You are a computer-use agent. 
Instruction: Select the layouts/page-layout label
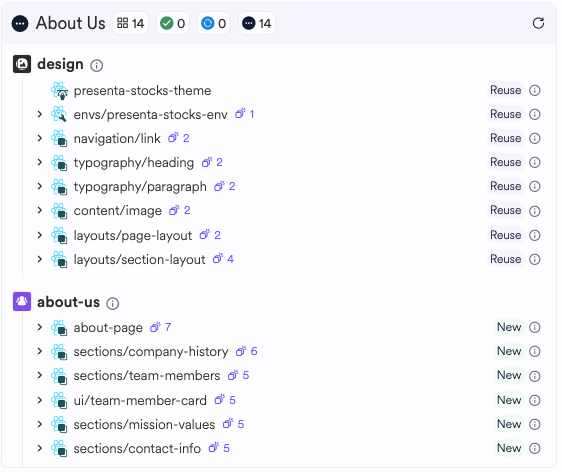point(133,235)
